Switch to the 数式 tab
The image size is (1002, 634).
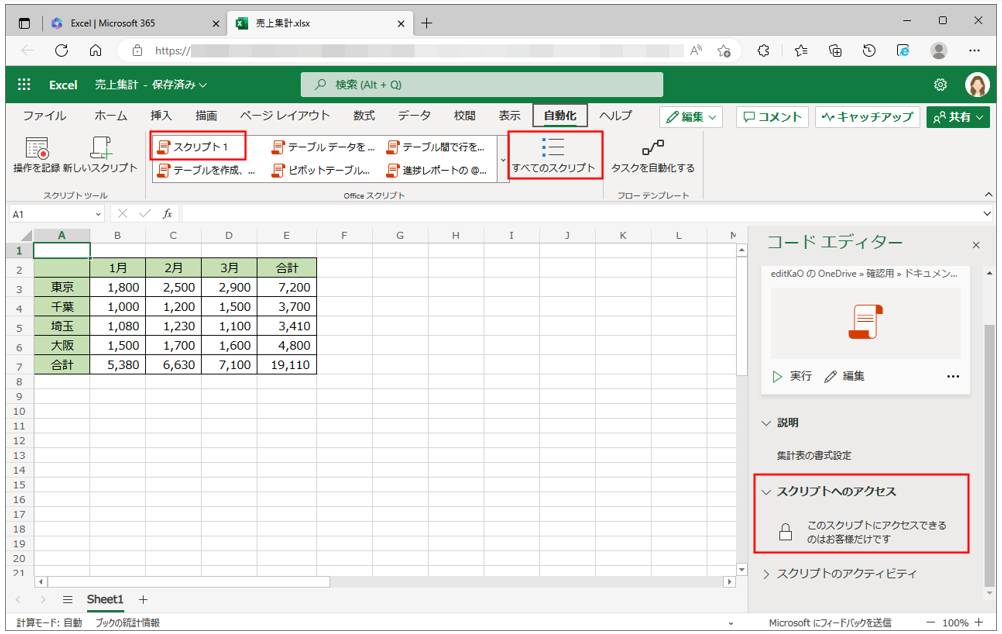pos(364,116)
